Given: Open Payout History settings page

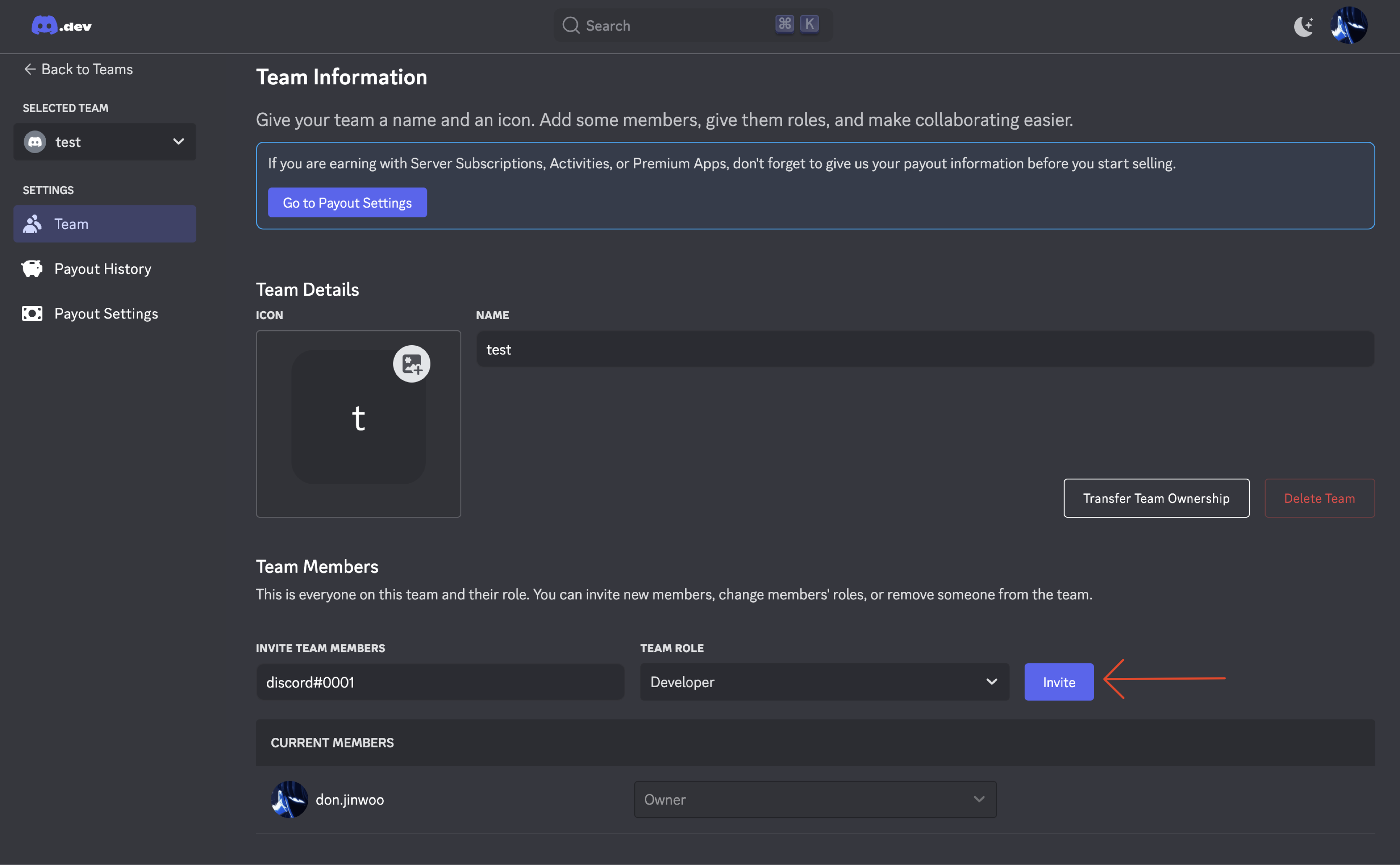Looking at the screenshot, I should click(103, 269).
